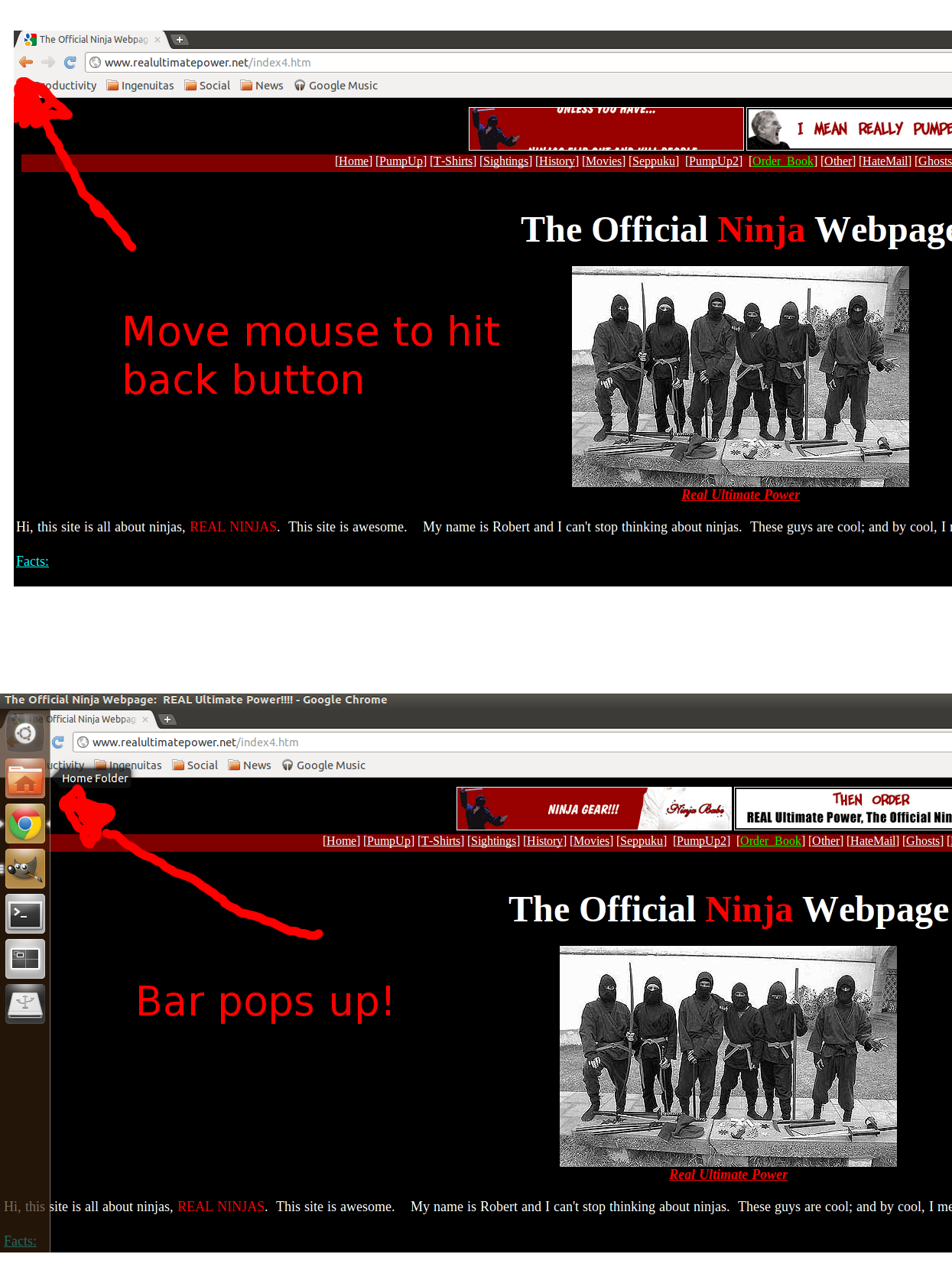952x1280 pixels.
Task: Expand the Social bookmarks folder in upper window
Action: 207,86
